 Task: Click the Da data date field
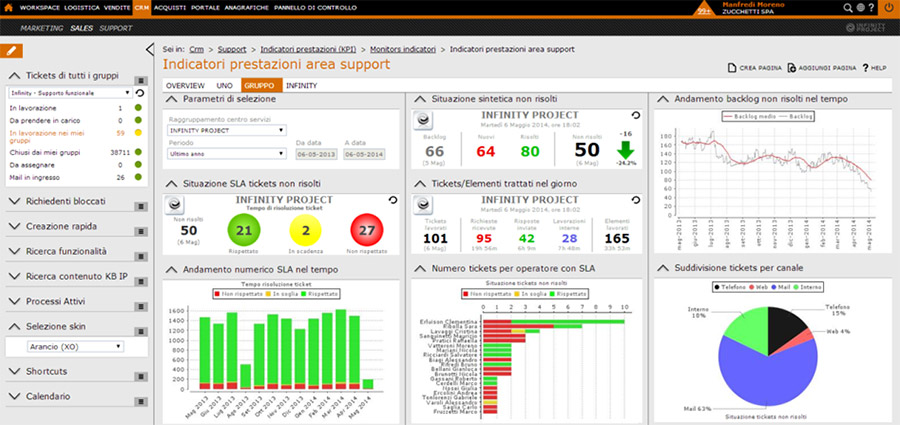(315, 154)
